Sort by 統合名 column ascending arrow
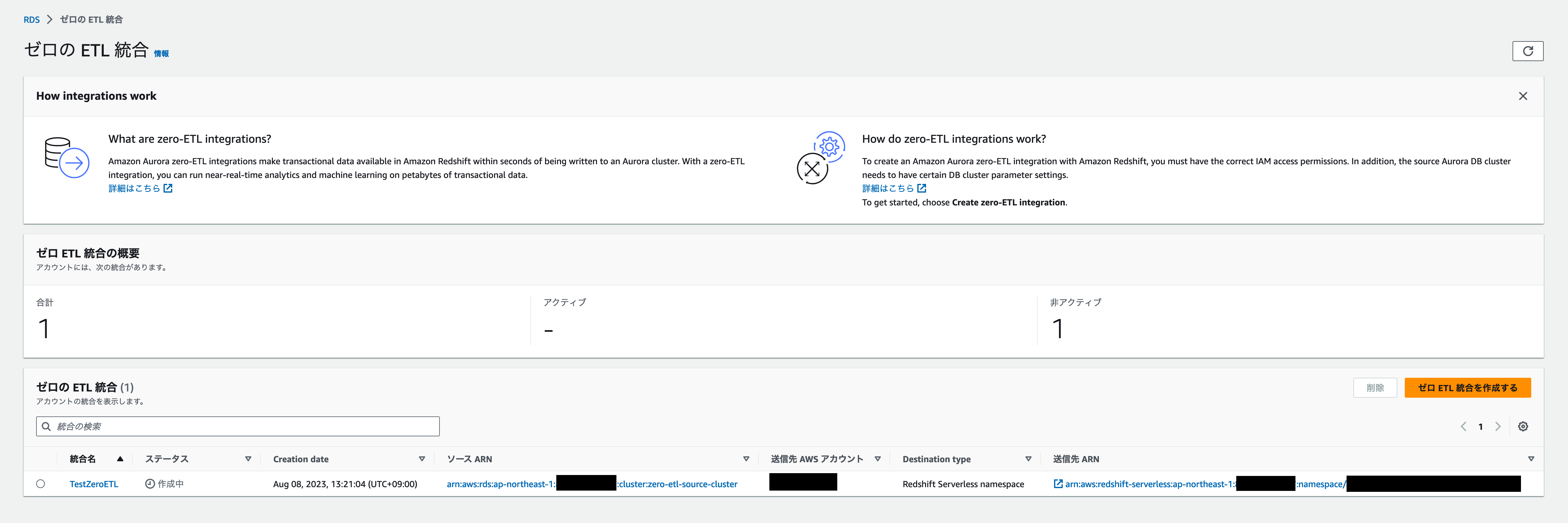The height and width of the screenshot is (523, 1568). (120, 459)
